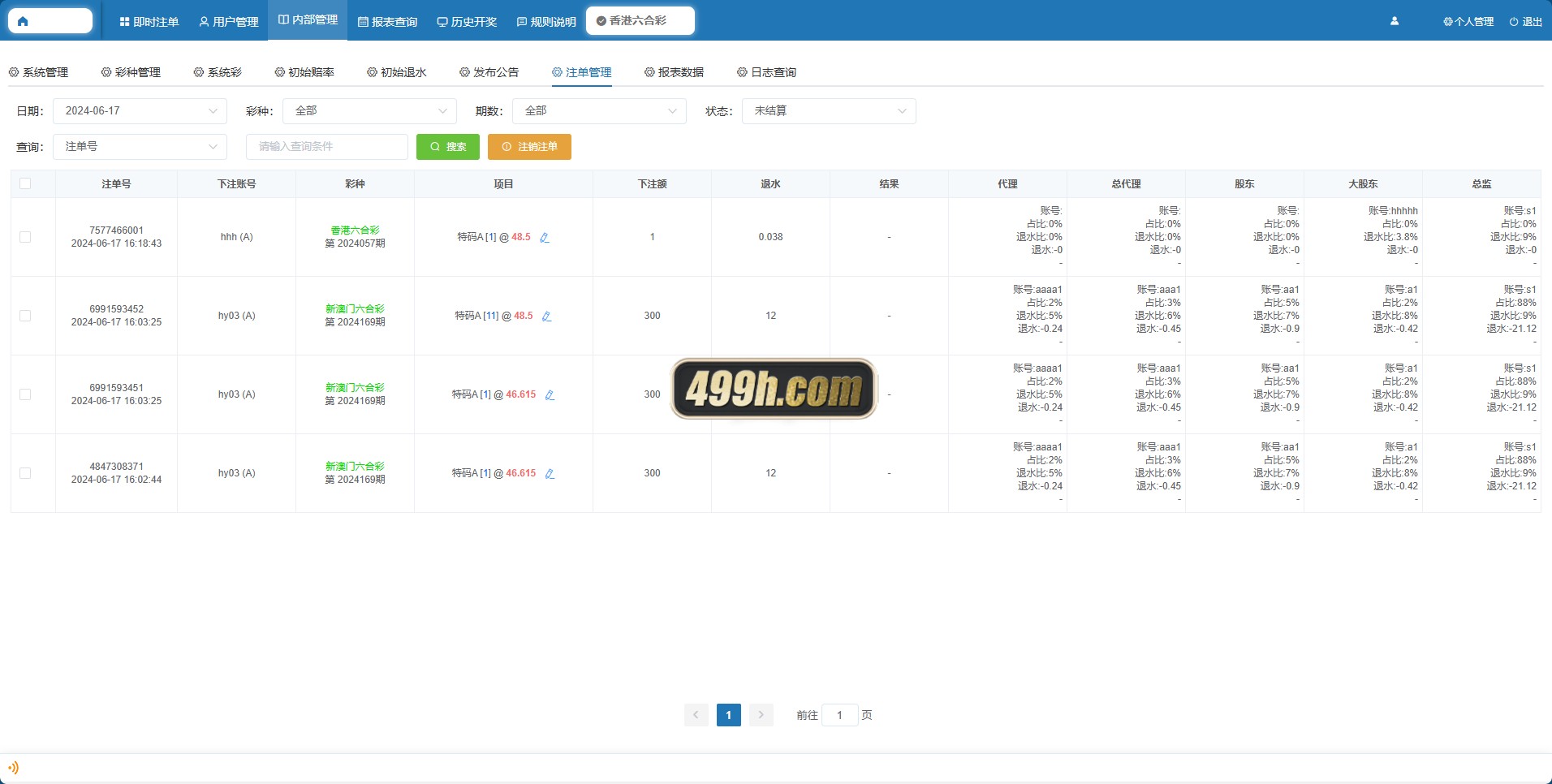Click the home icon button
The width and height of the screenshot is (1552, 784).
click(50, 21)
